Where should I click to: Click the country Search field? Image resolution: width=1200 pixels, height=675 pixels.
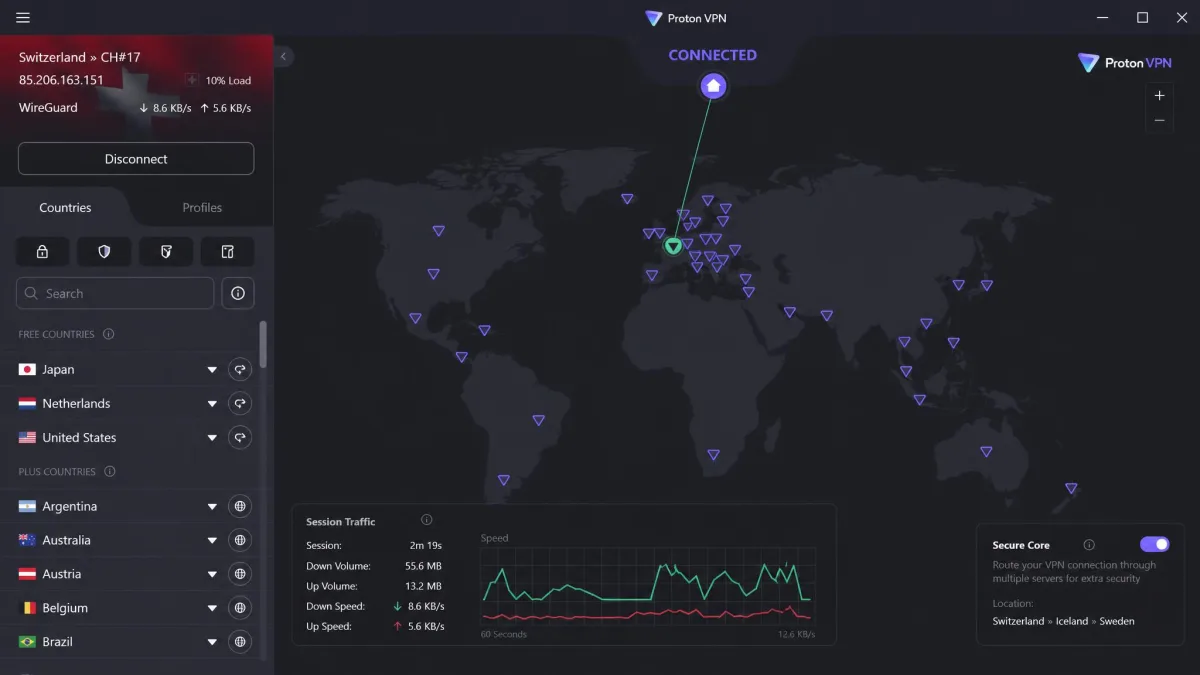pos(115,293)
